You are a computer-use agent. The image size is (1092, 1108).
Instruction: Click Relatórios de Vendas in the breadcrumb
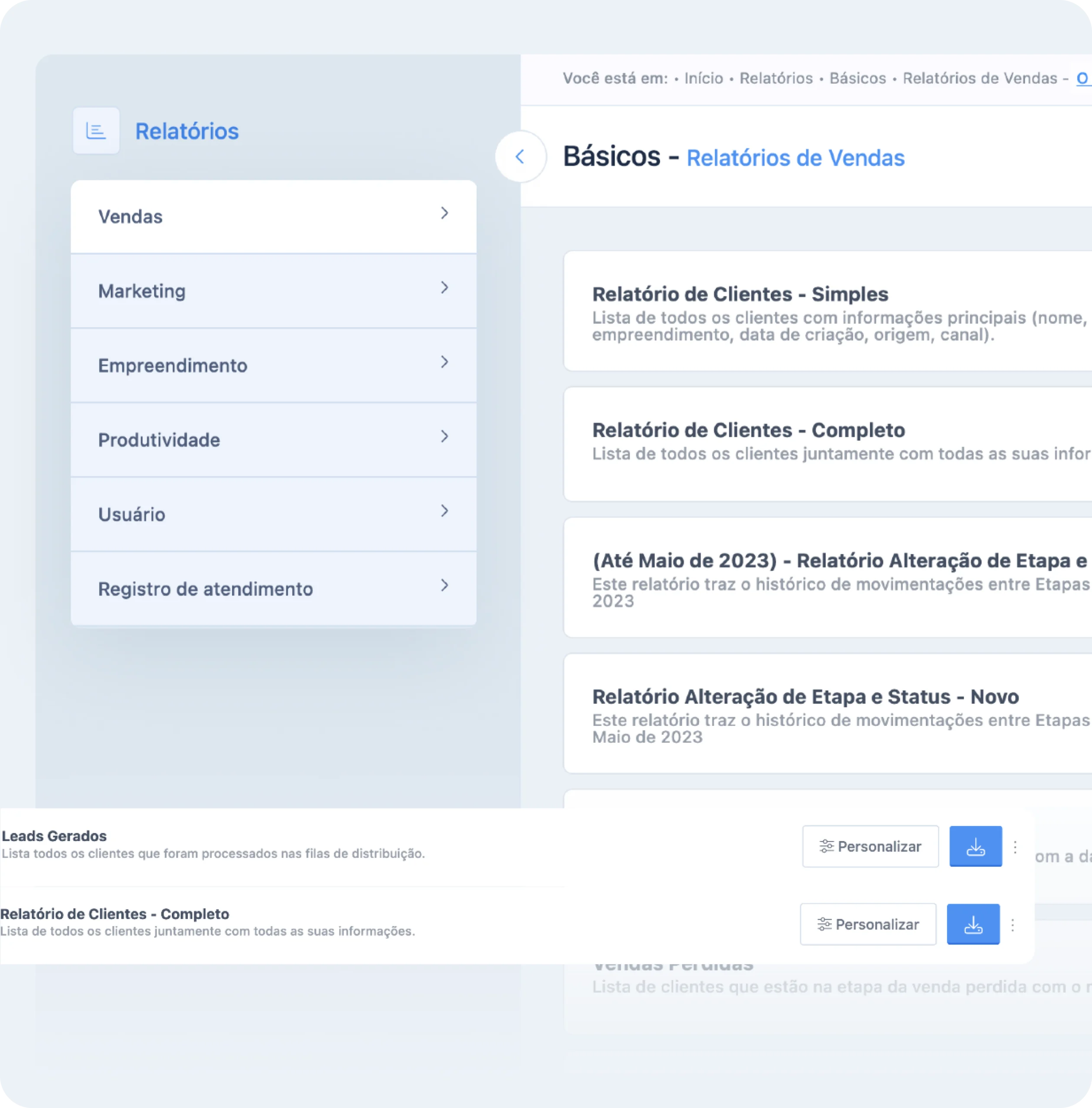(979, 79)
